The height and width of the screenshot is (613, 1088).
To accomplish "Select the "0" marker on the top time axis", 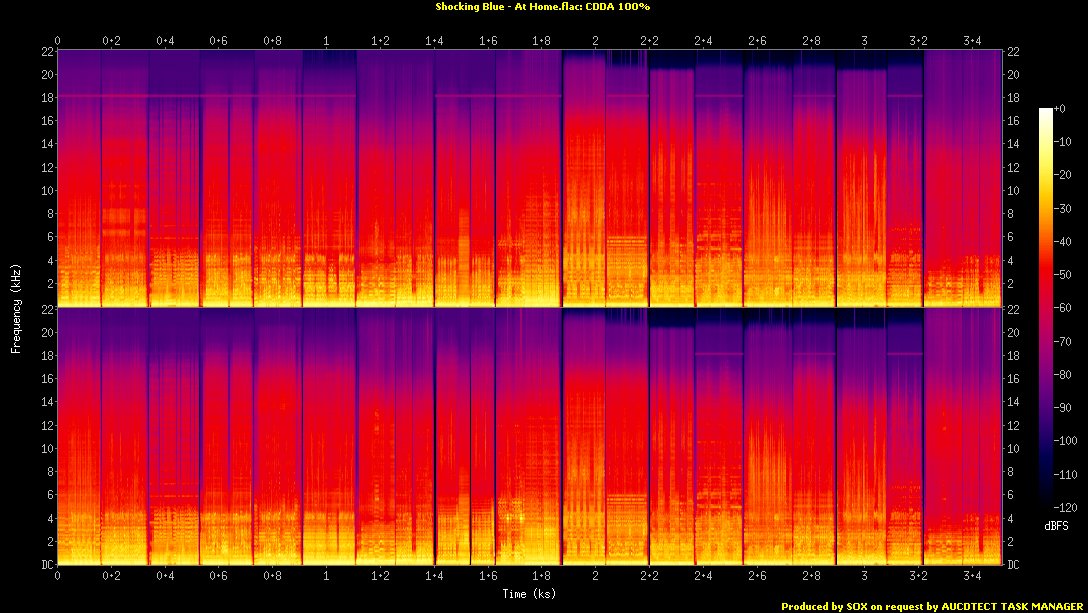I will pyautogui.click(x=58, y=40).
